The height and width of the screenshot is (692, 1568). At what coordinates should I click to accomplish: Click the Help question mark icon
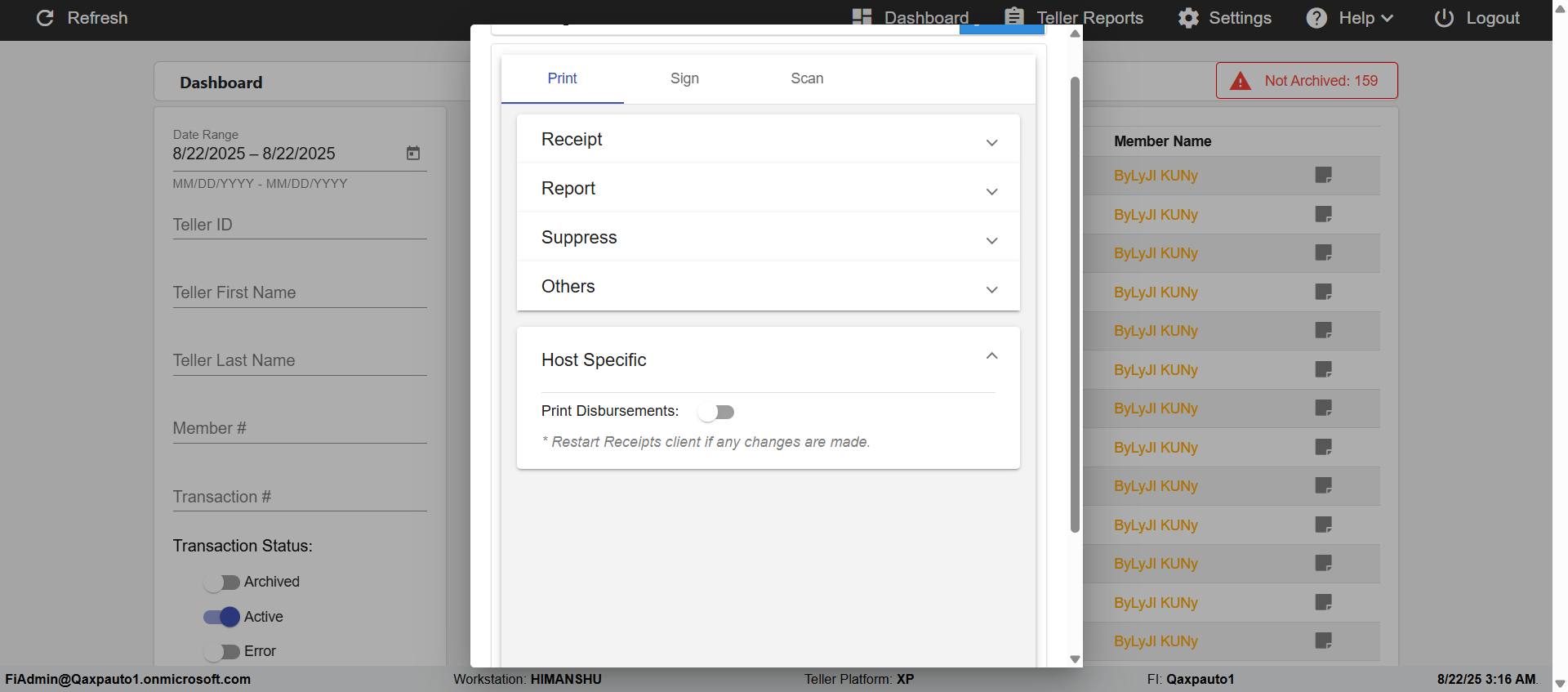tap(1316, 18)
